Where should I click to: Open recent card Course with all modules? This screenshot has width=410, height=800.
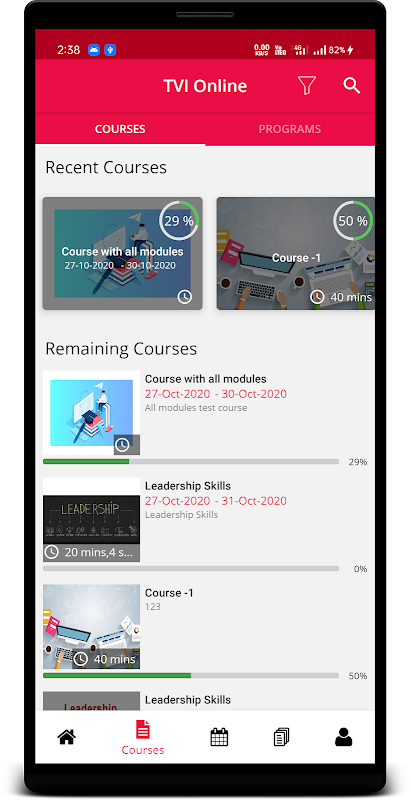(122, 254)
